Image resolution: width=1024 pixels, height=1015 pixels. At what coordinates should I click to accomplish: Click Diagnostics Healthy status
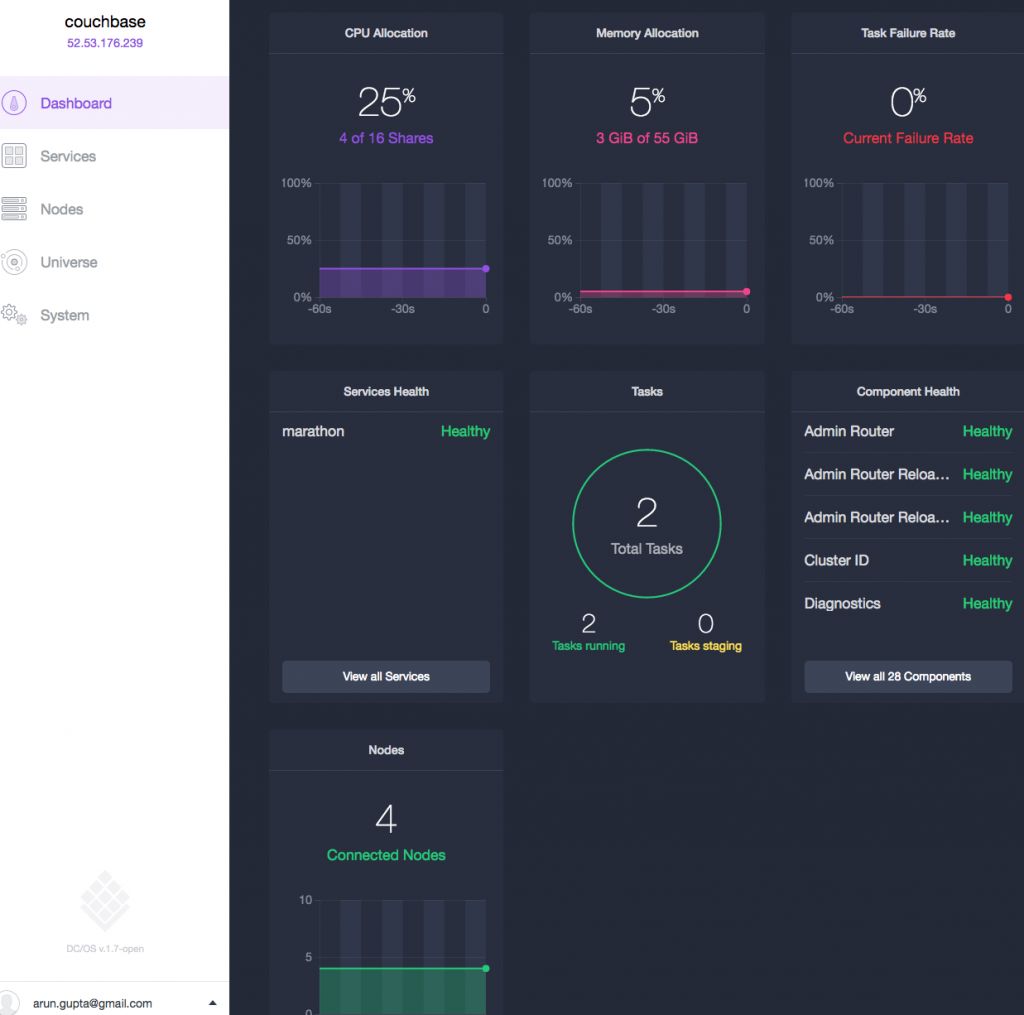click(987, 604)
